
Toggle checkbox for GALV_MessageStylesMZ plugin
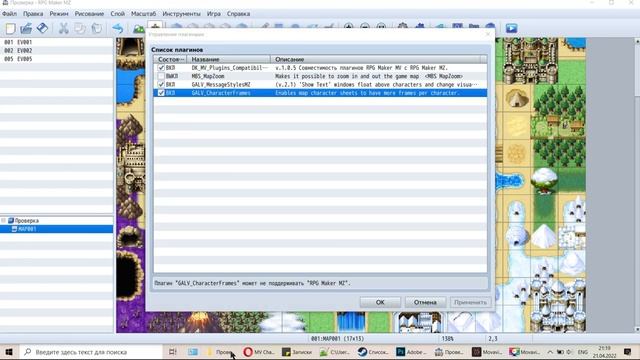161,84
